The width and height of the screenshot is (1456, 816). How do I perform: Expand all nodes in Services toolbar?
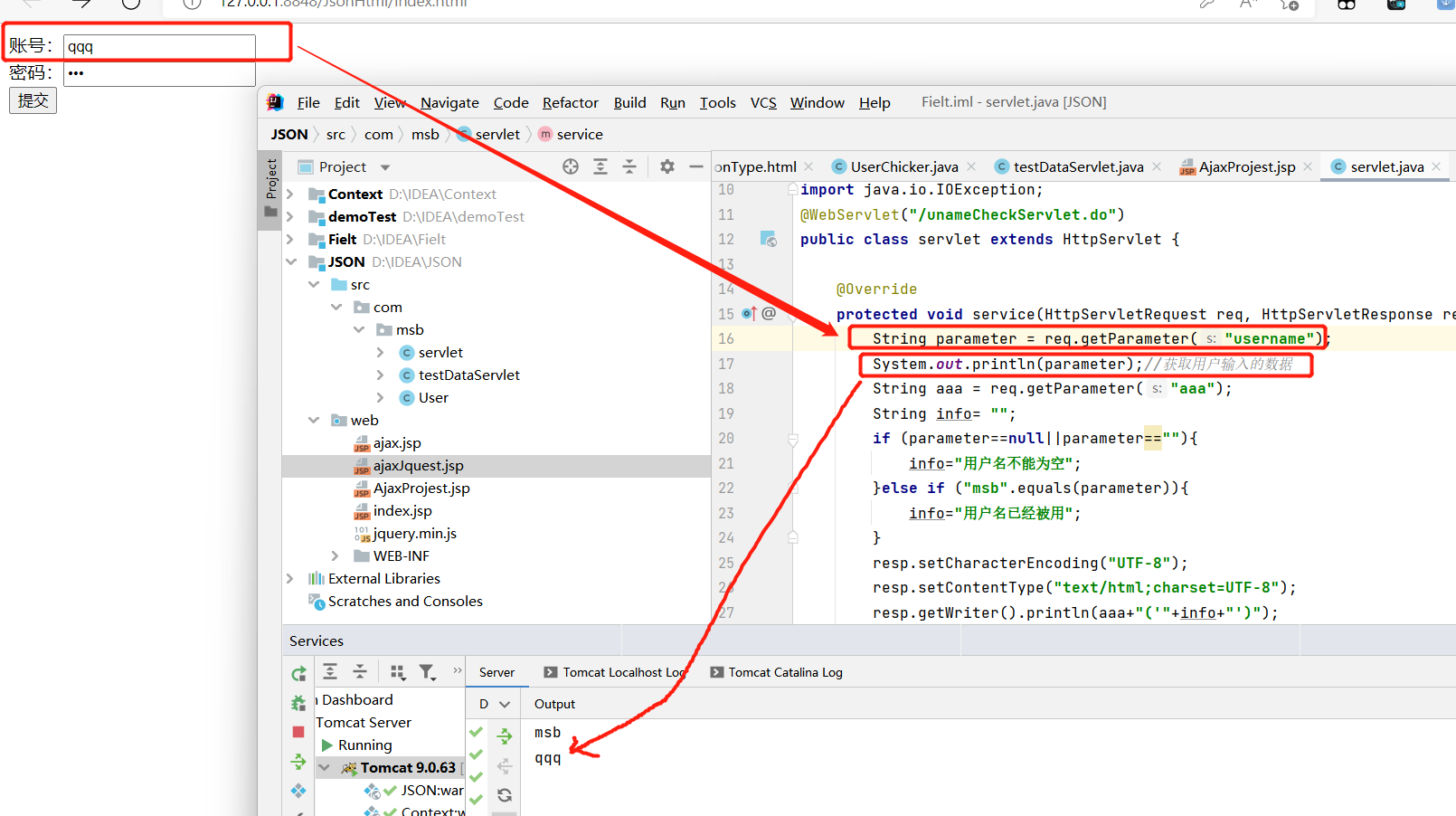click(330, 671)
